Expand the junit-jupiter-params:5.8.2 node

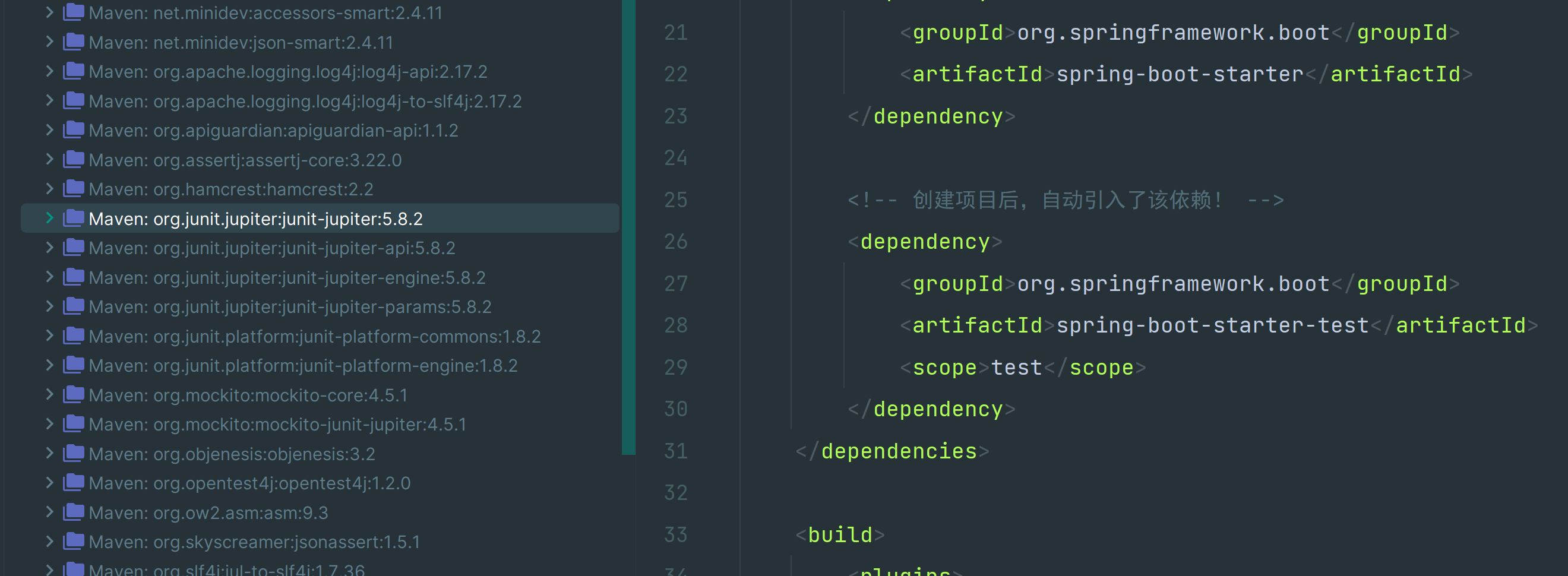pyautogui.click(x=50, y=306)
